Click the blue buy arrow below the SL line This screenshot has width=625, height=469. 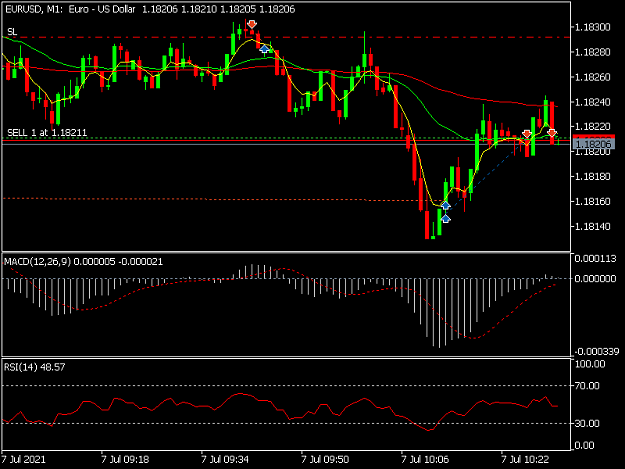point(264,49)
